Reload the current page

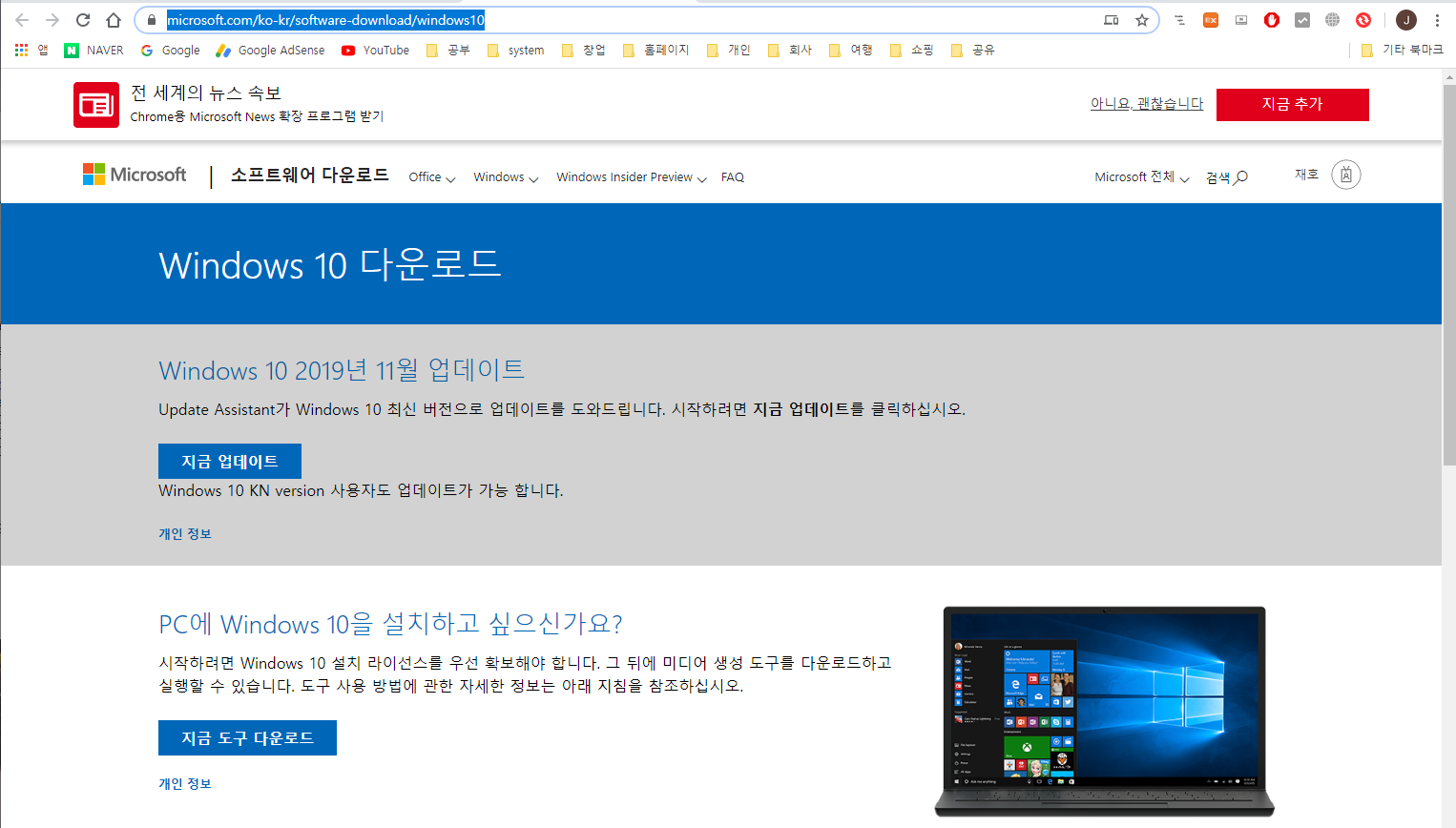[83, 20]
